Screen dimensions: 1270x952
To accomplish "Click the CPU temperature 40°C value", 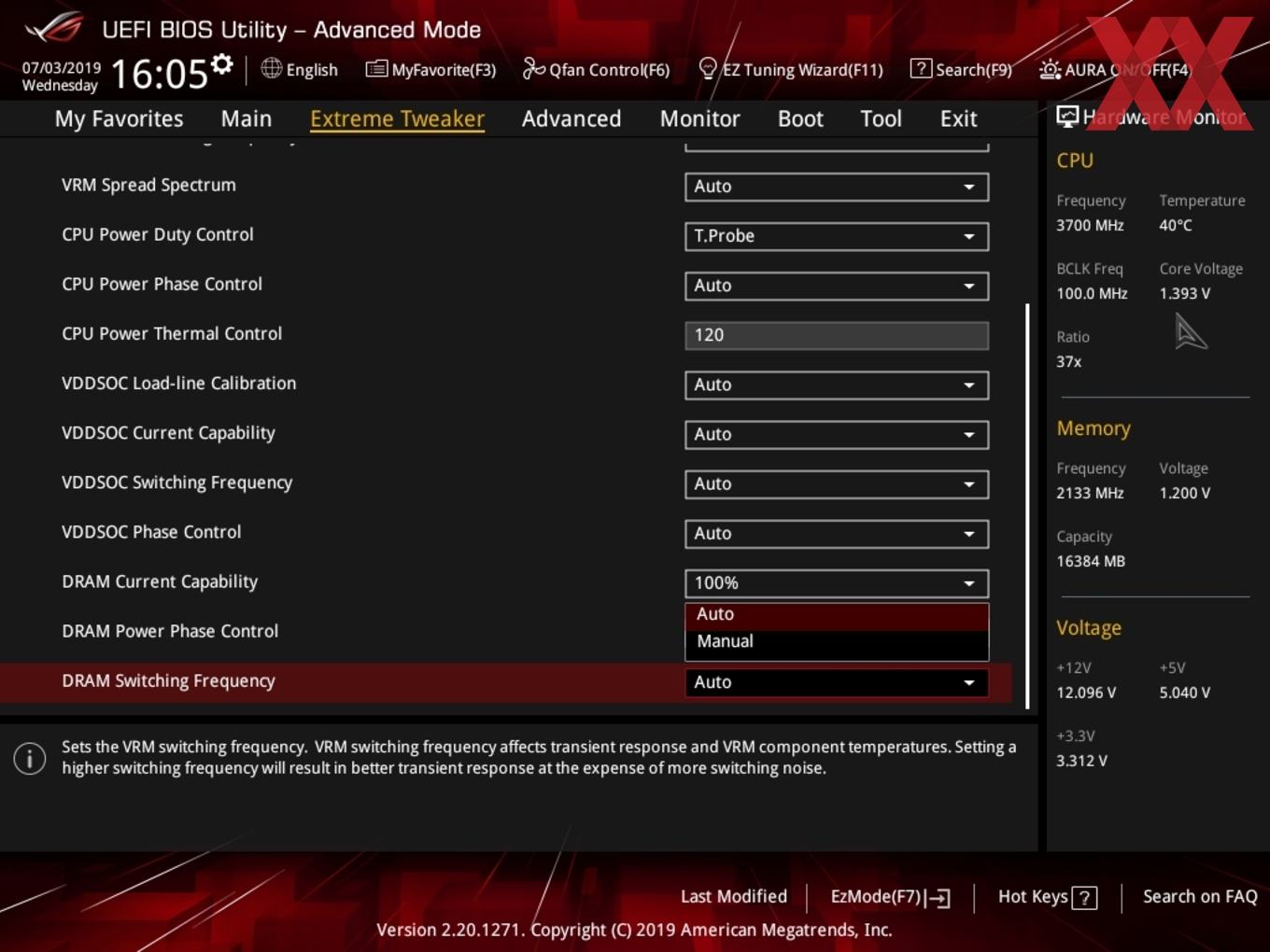I will [x=1176, y=225].
